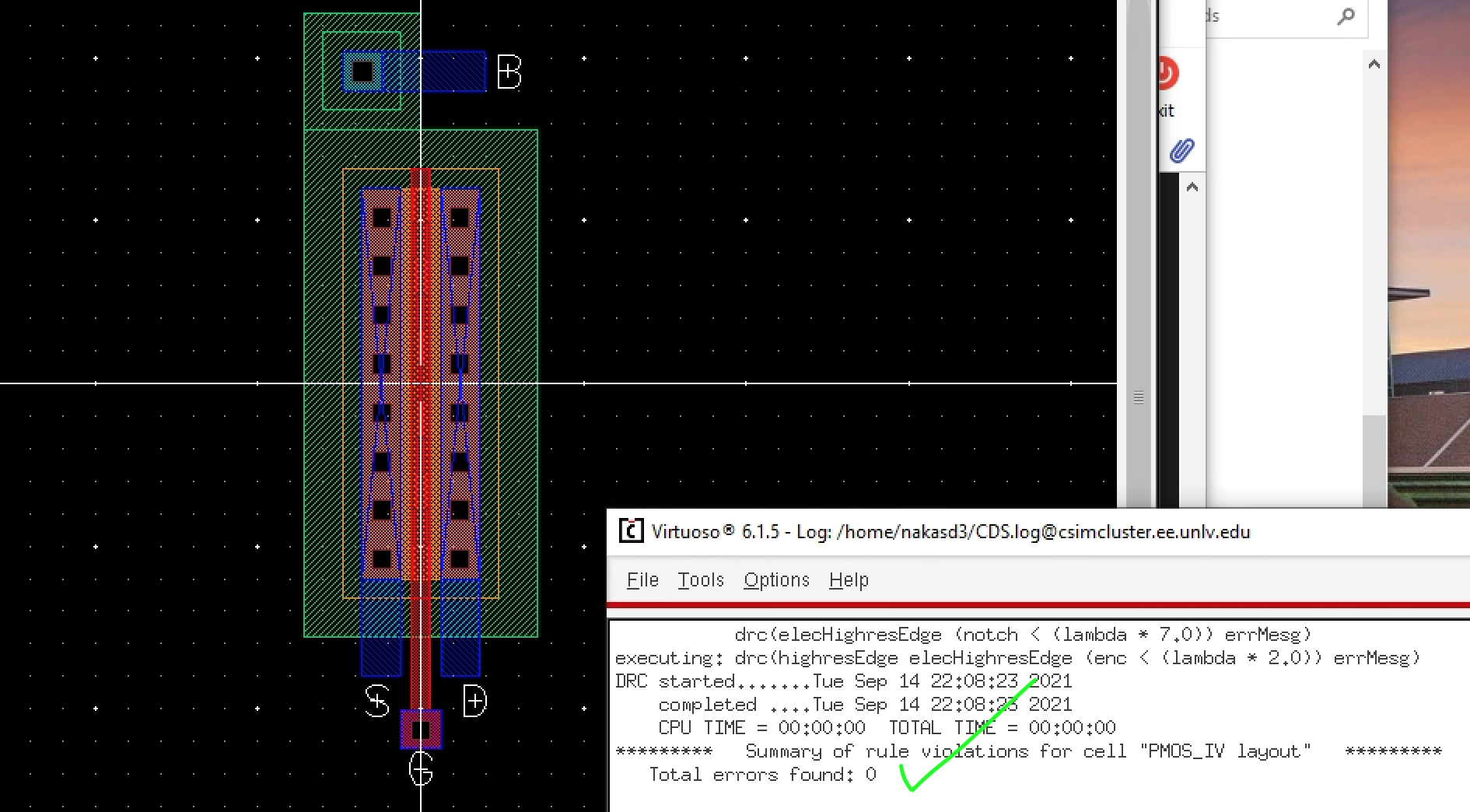The height and width of the screenshot is (812, 1470).
Task: Click the 'CPU TIME = 00:00:00' line
Action: click(887, 728)
